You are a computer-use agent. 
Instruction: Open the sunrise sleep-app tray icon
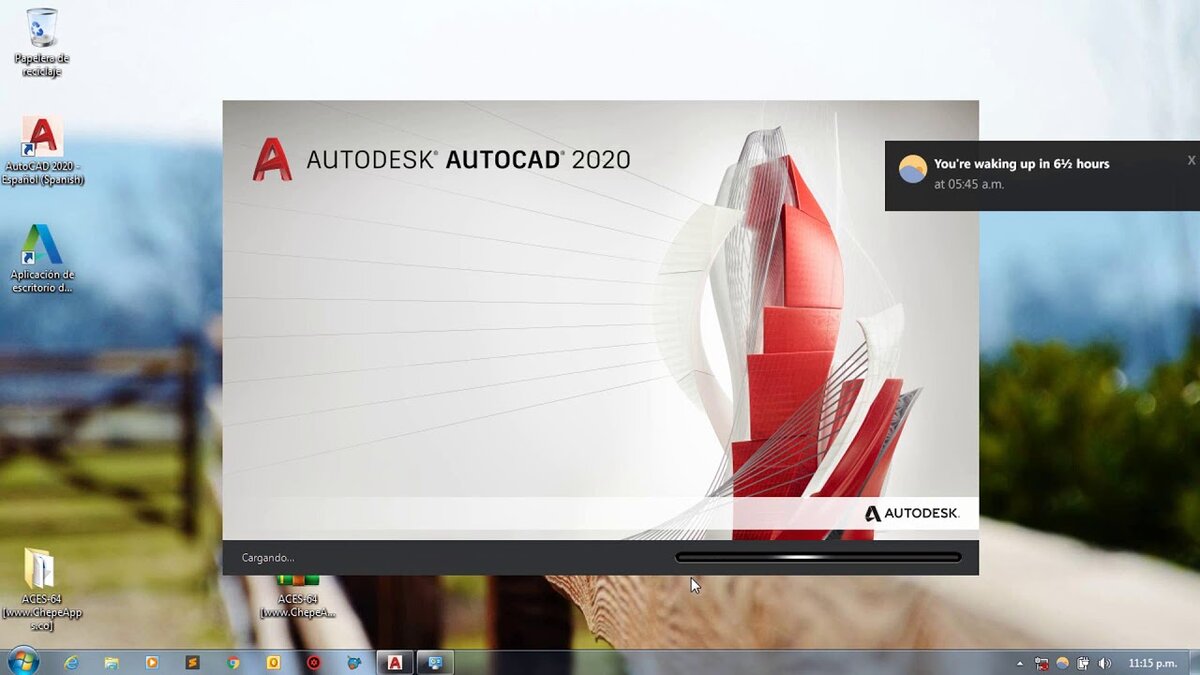(1062, 663)
